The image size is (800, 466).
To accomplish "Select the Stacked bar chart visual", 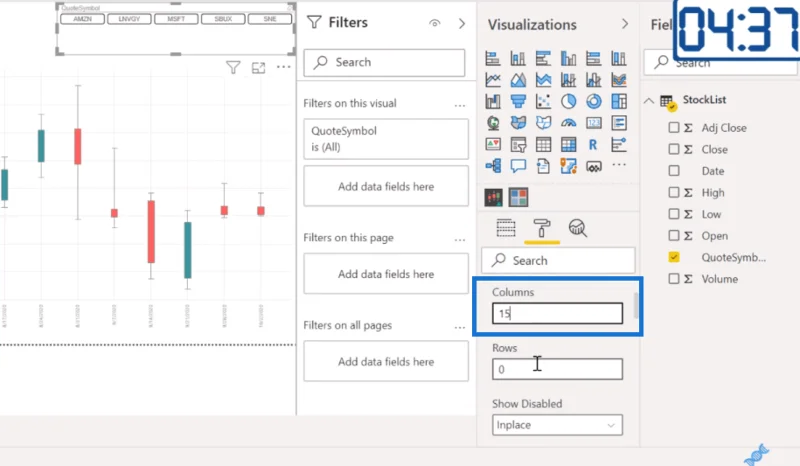I will click(x=493, y=59).
